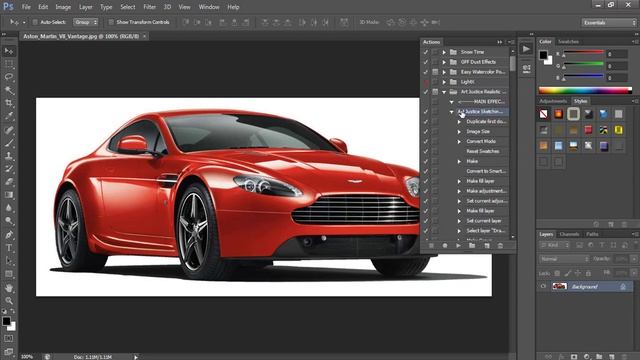
Task: Select the Magic Wand tool
Action: 9,90
